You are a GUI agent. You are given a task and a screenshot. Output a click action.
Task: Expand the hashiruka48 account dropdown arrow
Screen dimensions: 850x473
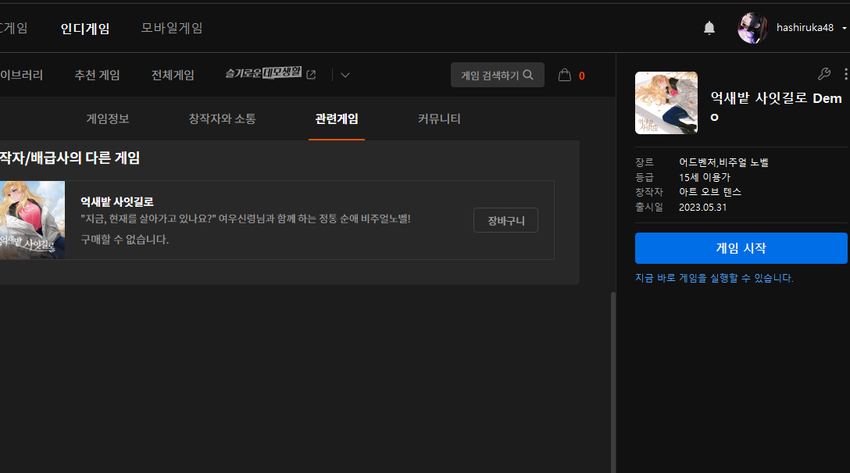844,28
